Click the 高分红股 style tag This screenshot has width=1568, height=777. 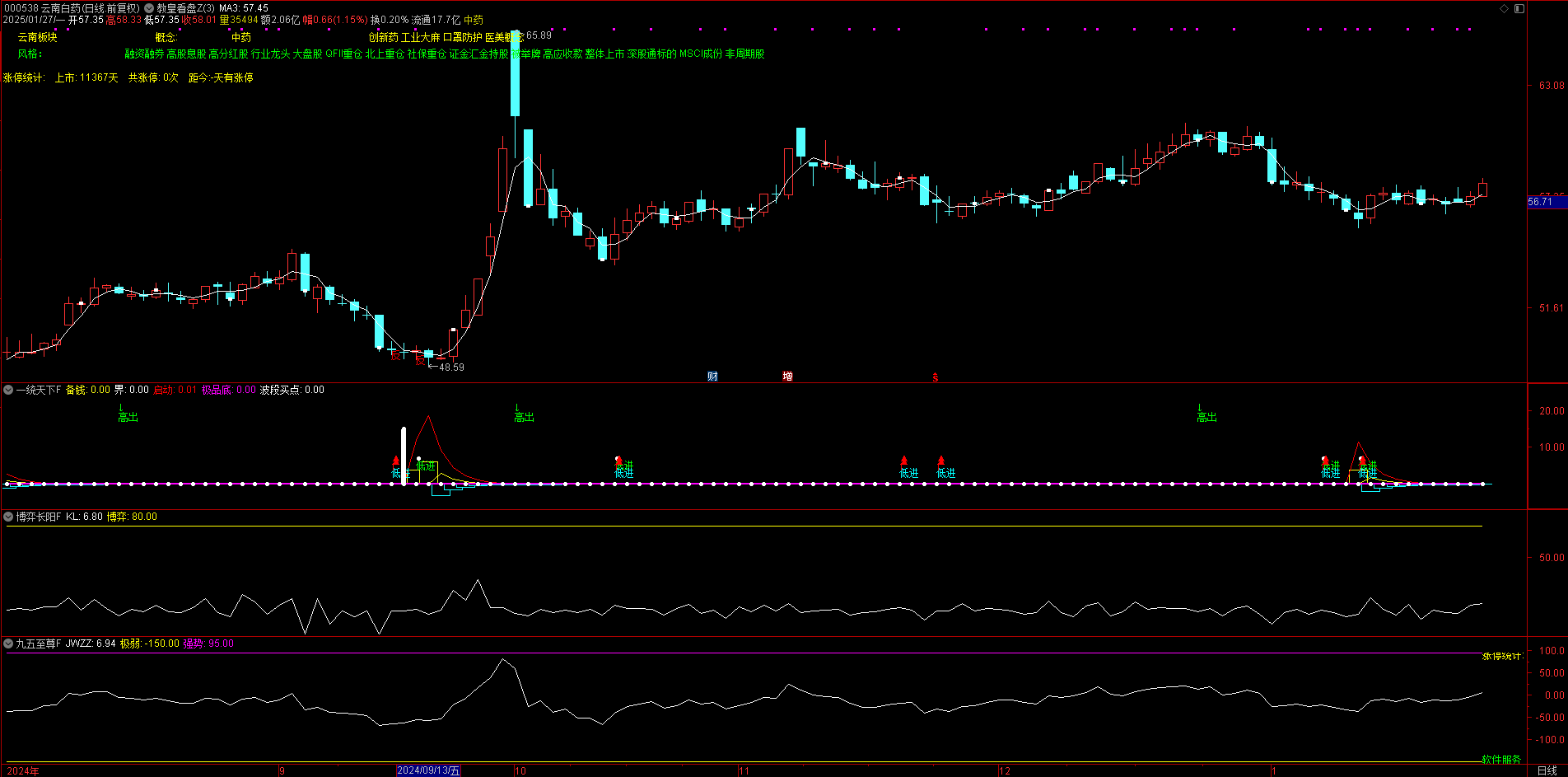(x=228, y=54)
